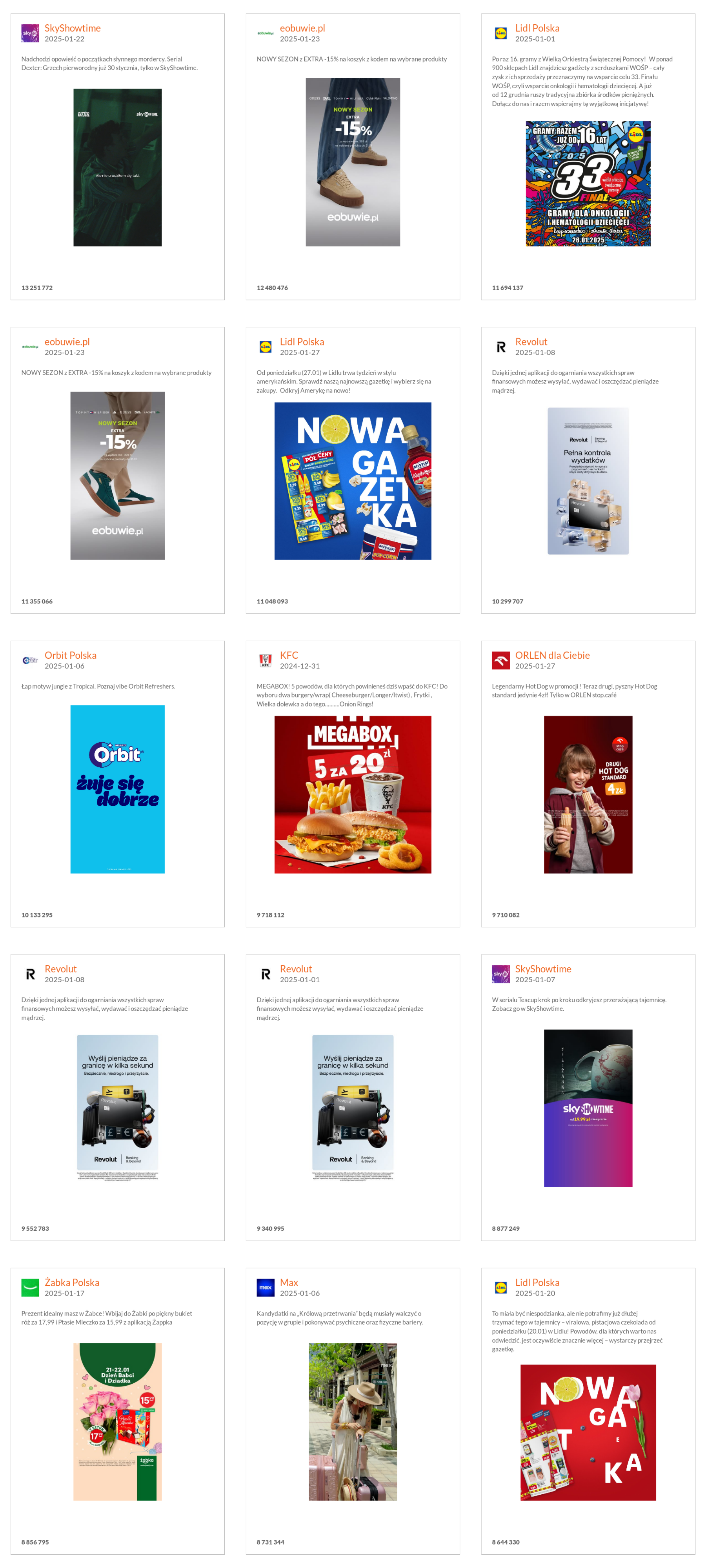Open the Orbit żuje się dobrze ad image
This screenshot has width=706, height=1568.
coord(118,789)
